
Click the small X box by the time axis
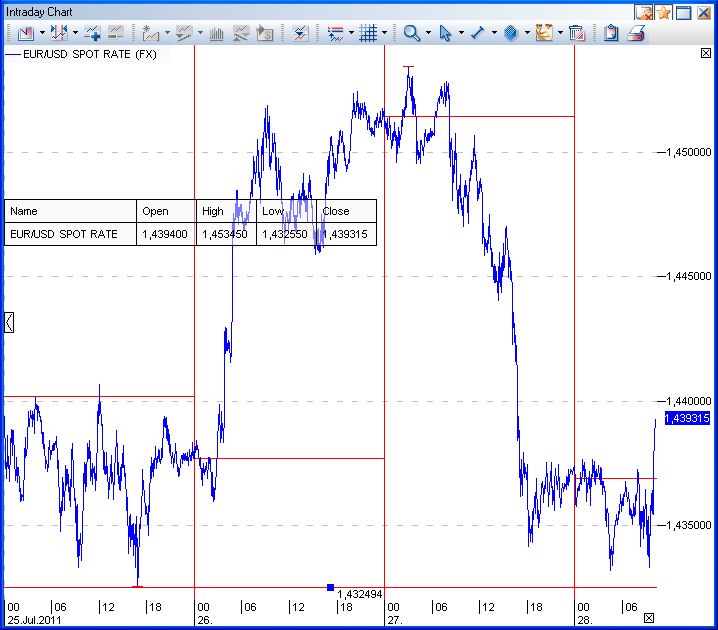click(649, 618)
